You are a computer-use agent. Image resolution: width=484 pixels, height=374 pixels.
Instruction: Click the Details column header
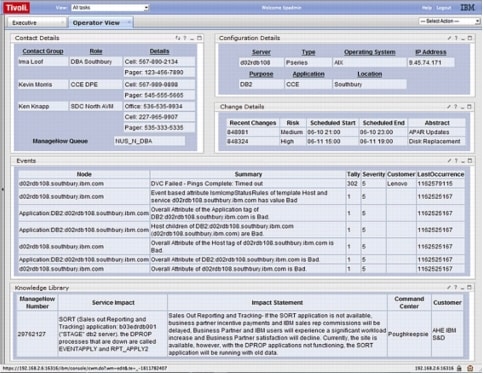click(x=159, y=51)
